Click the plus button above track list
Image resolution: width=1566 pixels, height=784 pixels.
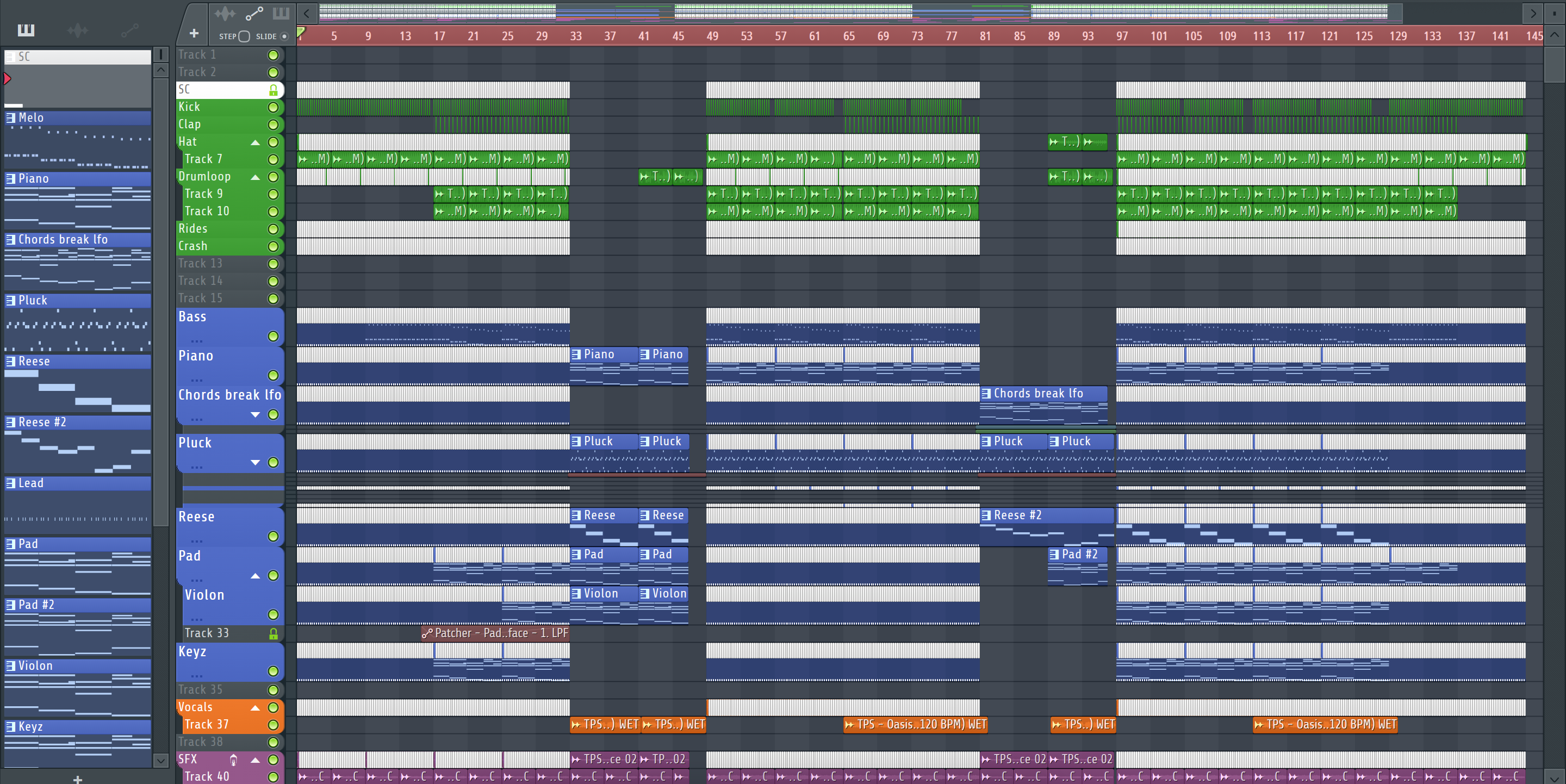(194, 33)
